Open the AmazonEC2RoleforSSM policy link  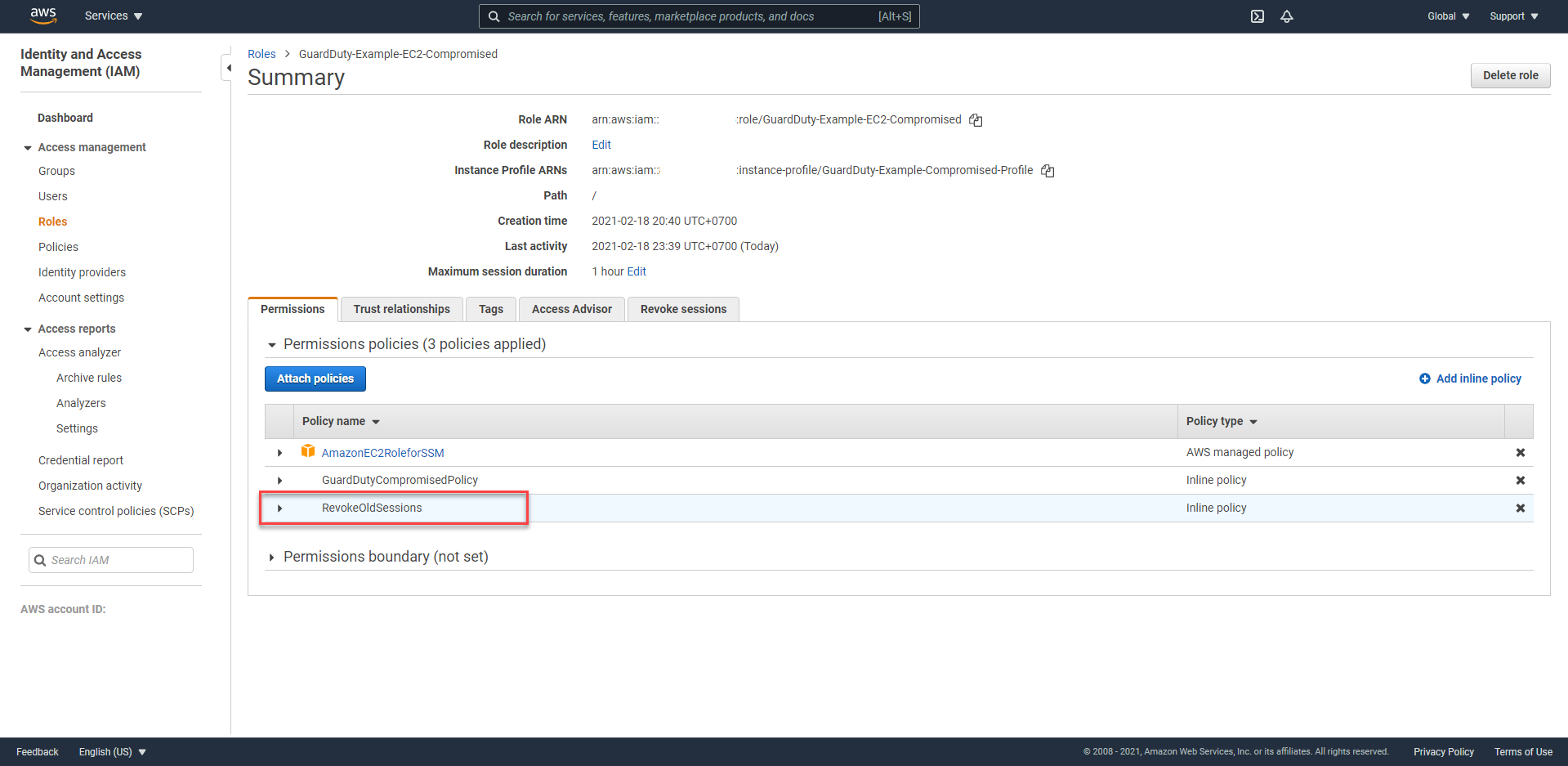pos(382,453)
